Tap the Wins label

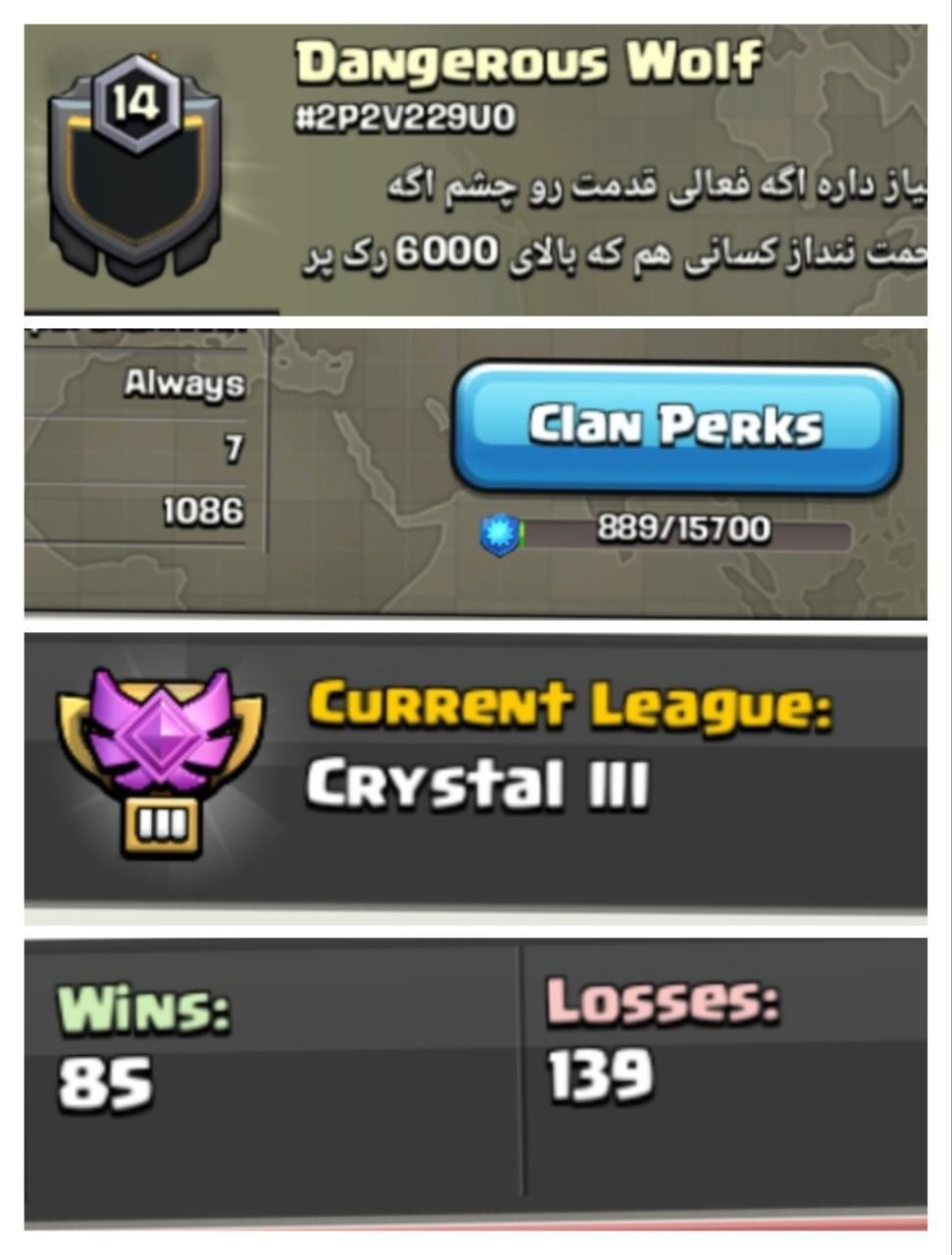(144, 1009)
